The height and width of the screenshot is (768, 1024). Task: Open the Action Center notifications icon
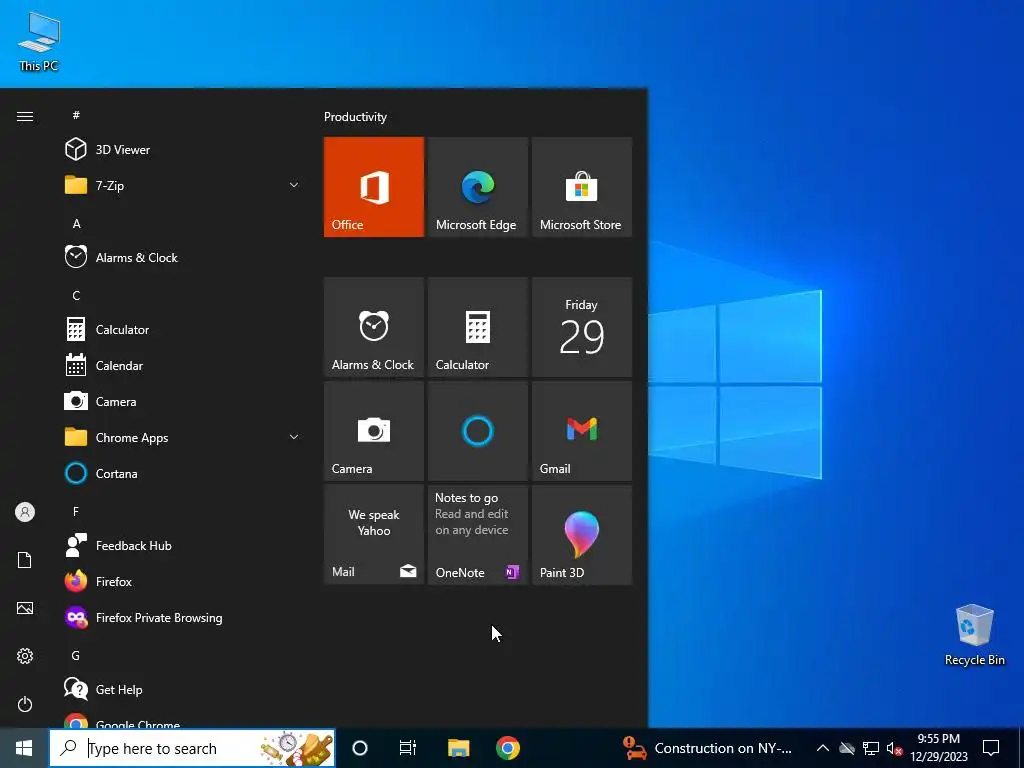[991, 748]
